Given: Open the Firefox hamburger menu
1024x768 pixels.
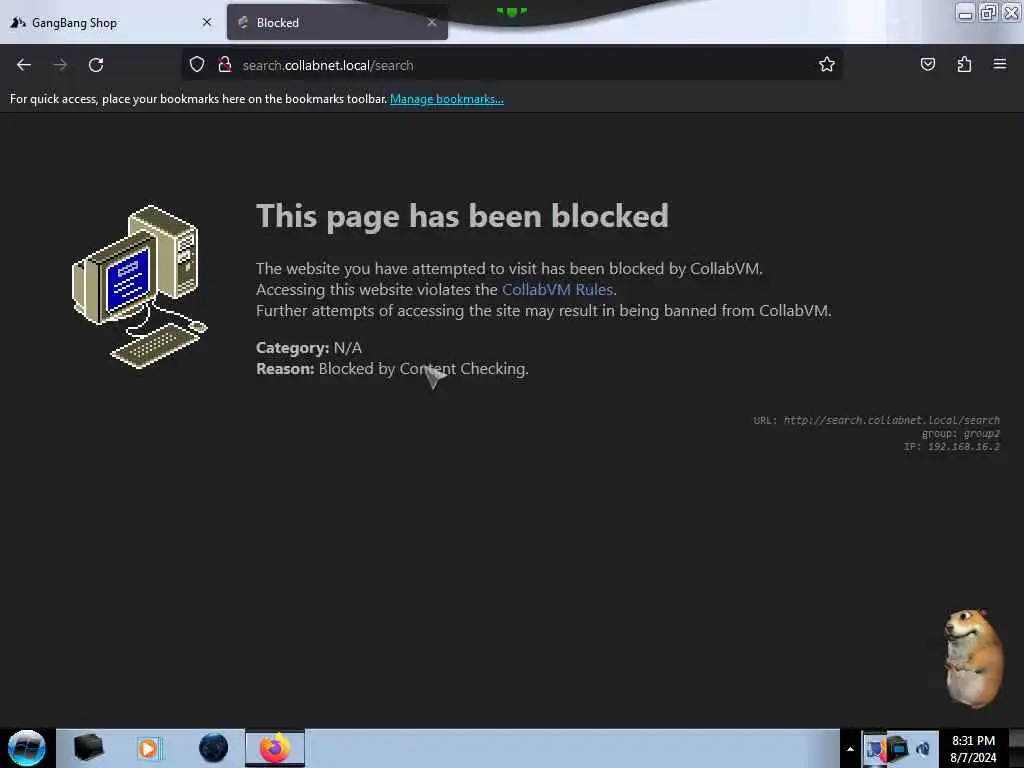Looking at the screenshot, I should tap(1000, 64).
